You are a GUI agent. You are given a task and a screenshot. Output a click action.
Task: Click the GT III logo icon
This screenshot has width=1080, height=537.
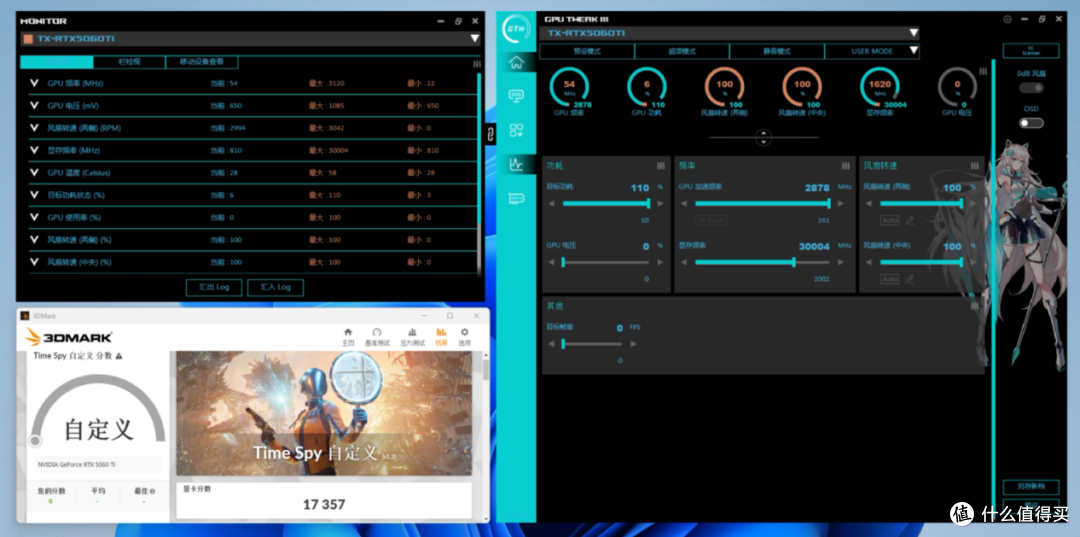(517, 30)
